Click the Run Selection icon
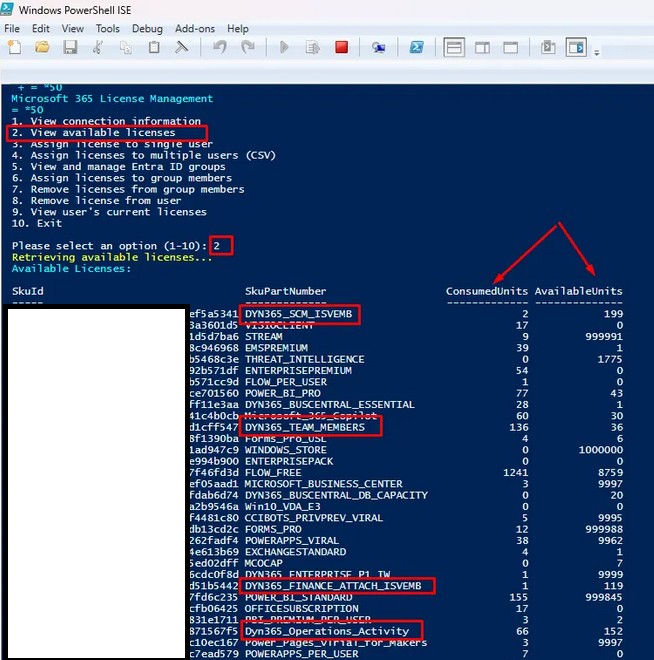 [313, 47]
